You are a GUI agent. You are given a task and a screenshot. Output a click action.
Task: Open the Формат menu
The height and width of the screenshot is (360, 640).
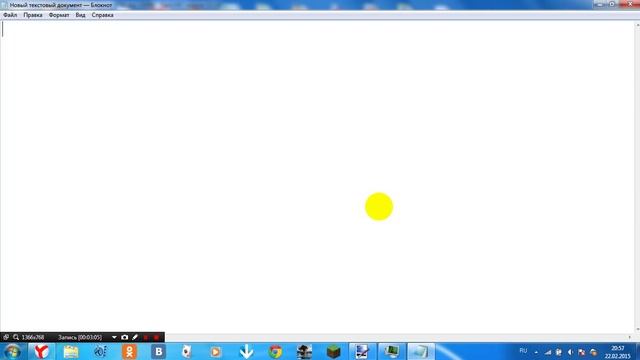click(59, 15)
